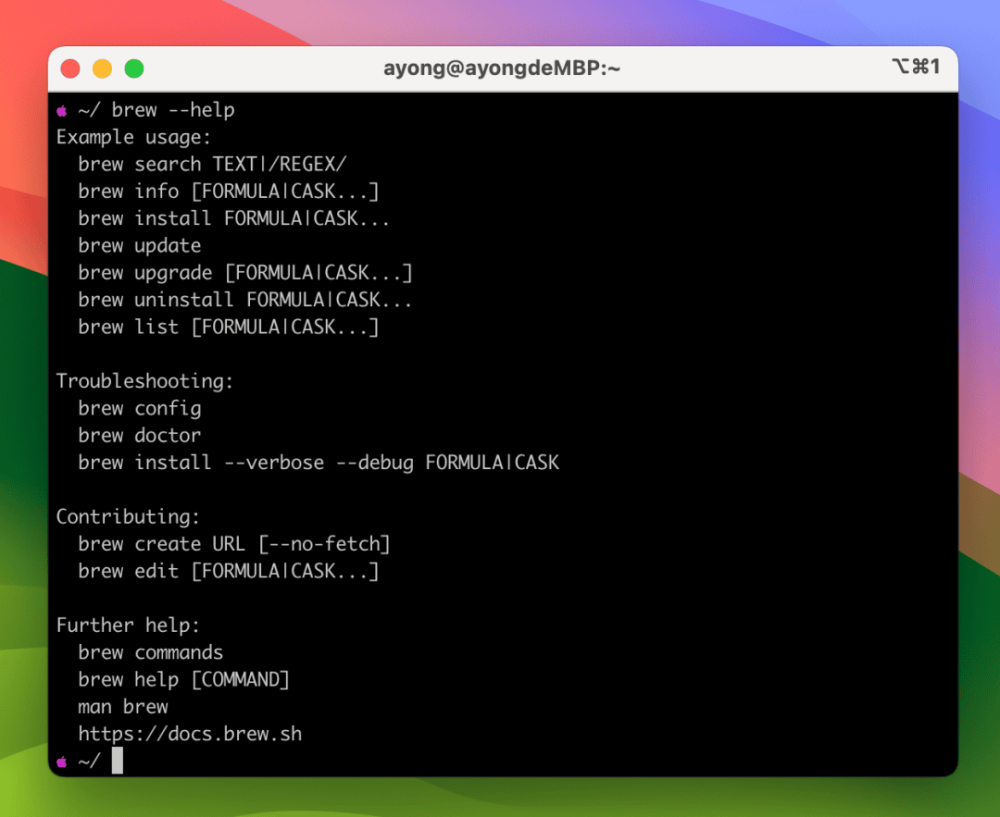
Task: Click the line 'brew config'
Action: point(140,409)
